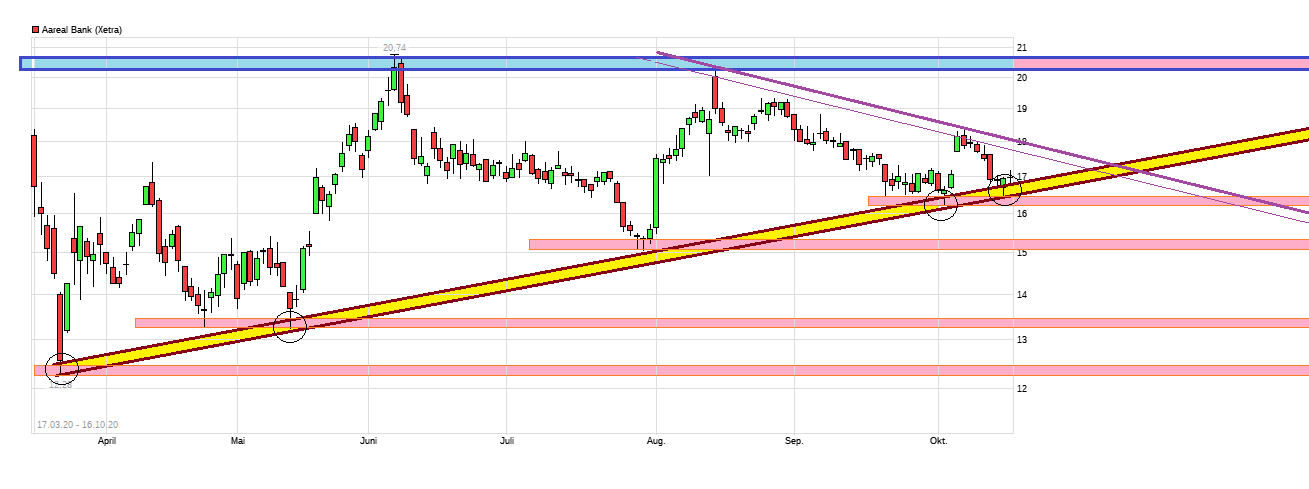Screen dimensions: 1309x489
Task: Select the "Aareal Bank (Xetra)" legend label
Action: [x=82, y=30]
